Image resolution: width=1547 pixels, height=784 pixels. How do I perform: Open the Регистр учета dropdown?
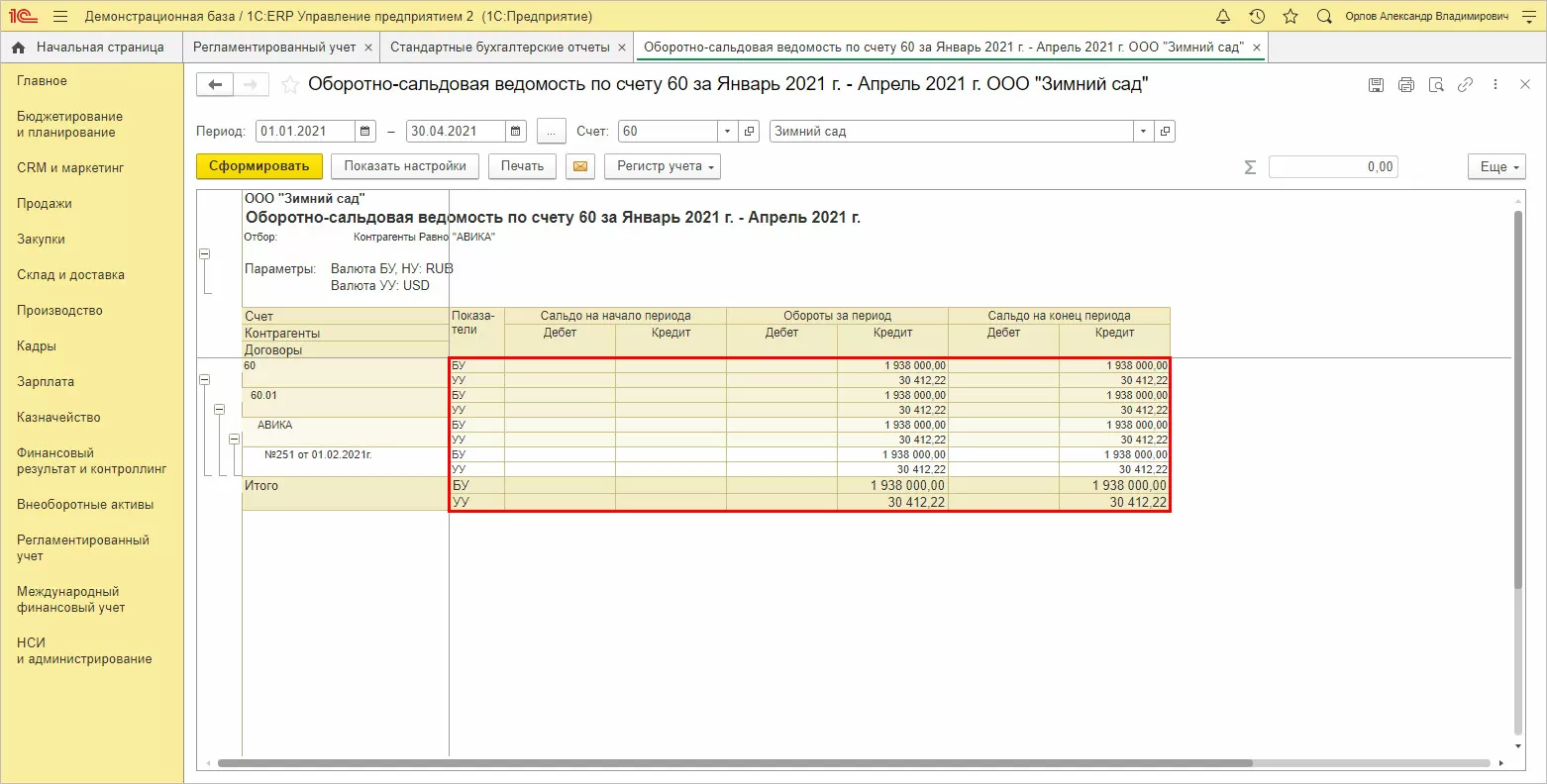coord(662,166)
